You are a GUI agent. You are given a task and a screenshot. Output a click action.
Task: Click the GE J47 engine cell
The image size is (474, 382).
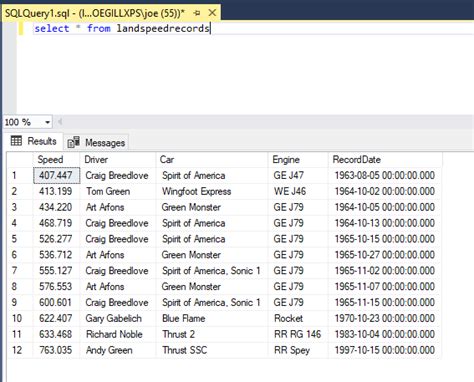[298, 175]
